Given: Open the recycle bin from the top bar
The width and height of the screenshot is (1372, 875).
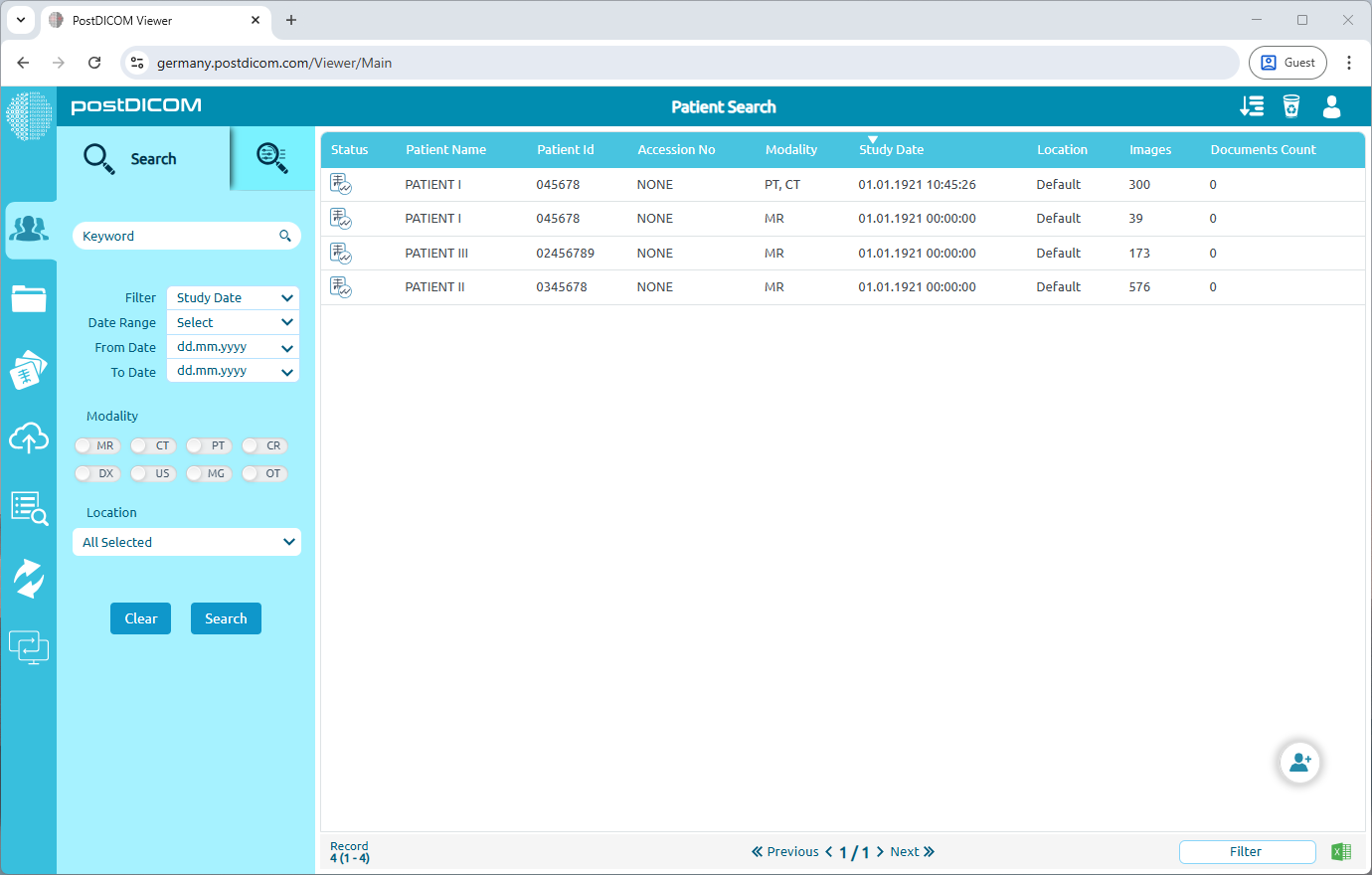Looking at the screenshot, I should click(x=1291, y=106).
